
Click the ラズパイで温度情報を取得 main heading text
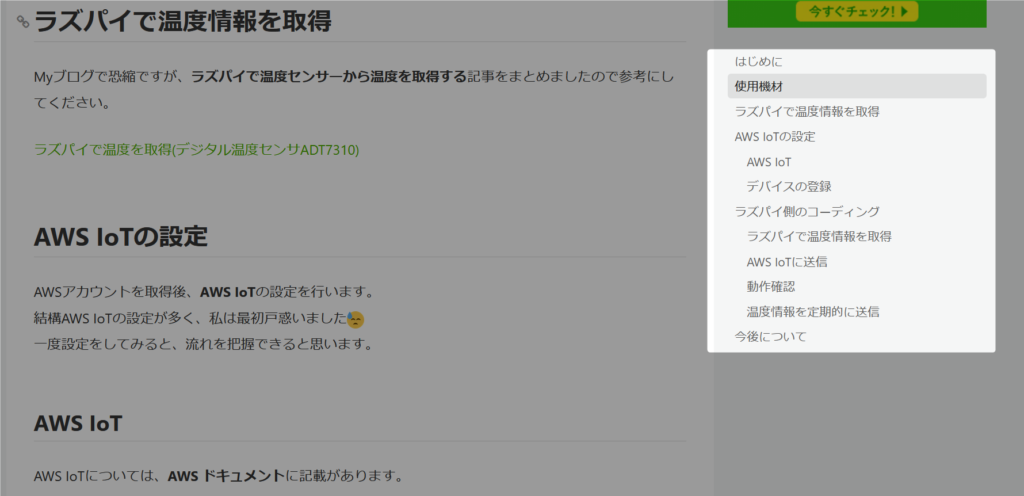point(183,22)
